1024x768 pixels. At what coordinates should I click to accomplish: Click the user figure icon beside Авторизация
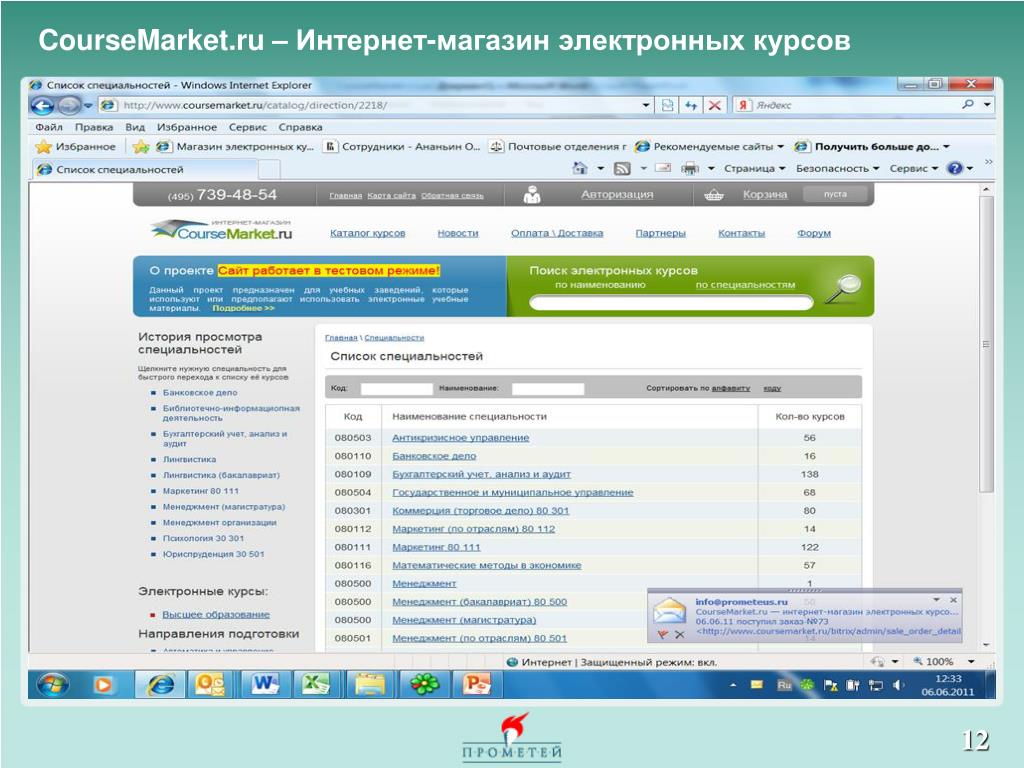pos(532,195)
